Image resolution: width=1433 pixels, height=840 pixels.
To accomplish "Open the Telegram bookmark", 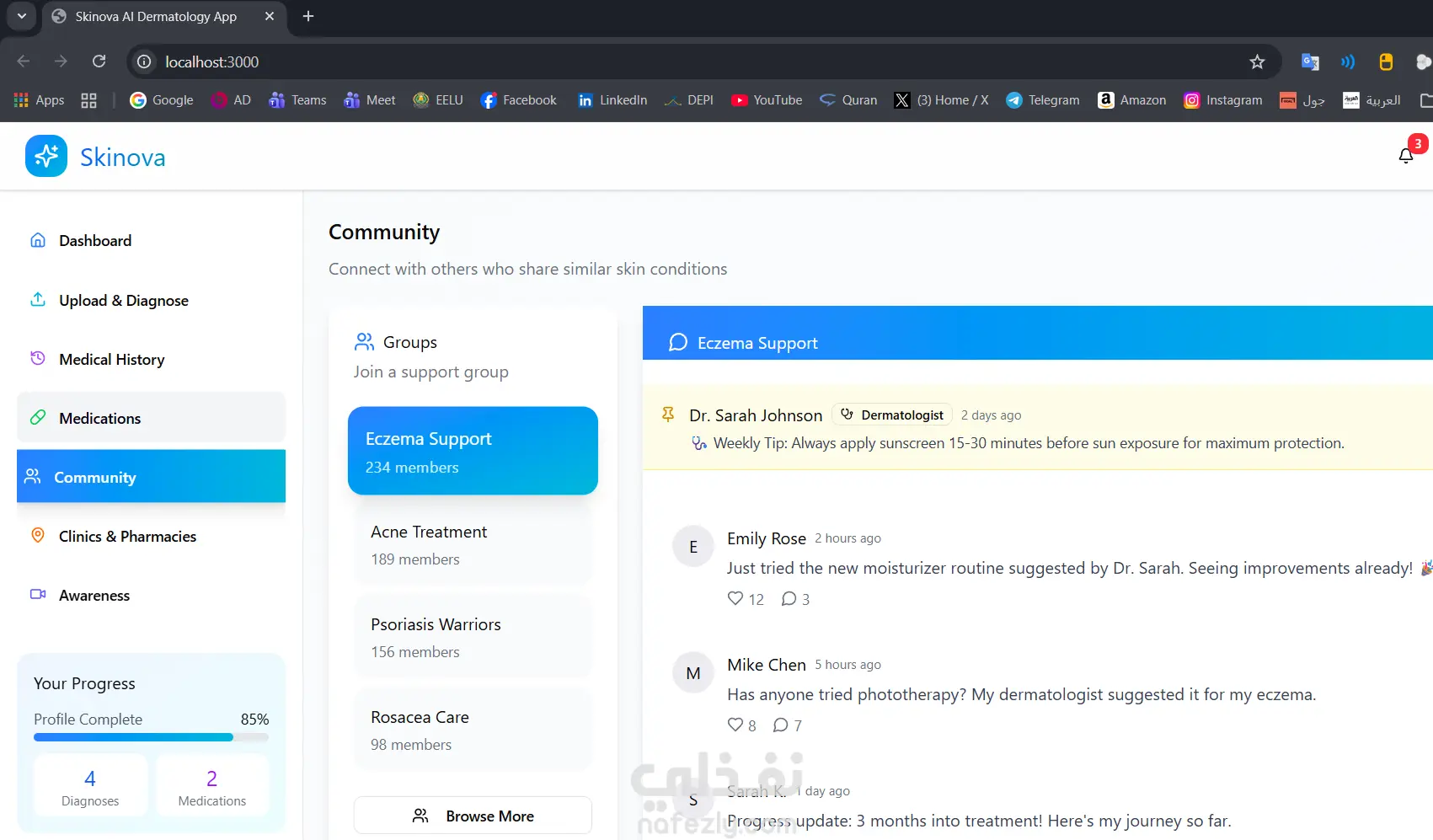I will (1043, 100).
